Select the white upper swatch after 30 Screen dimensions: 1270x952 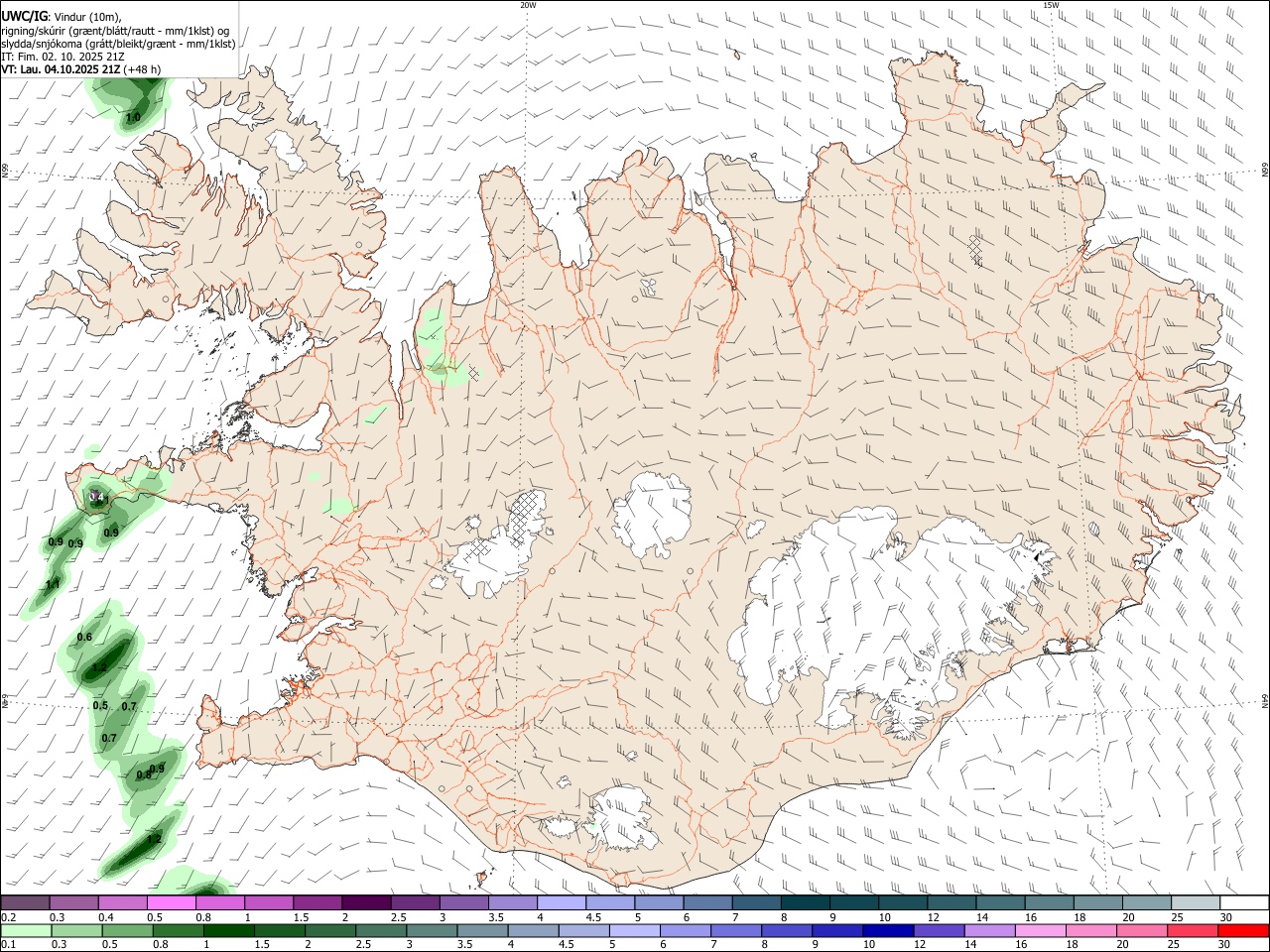click(1243, 902)
